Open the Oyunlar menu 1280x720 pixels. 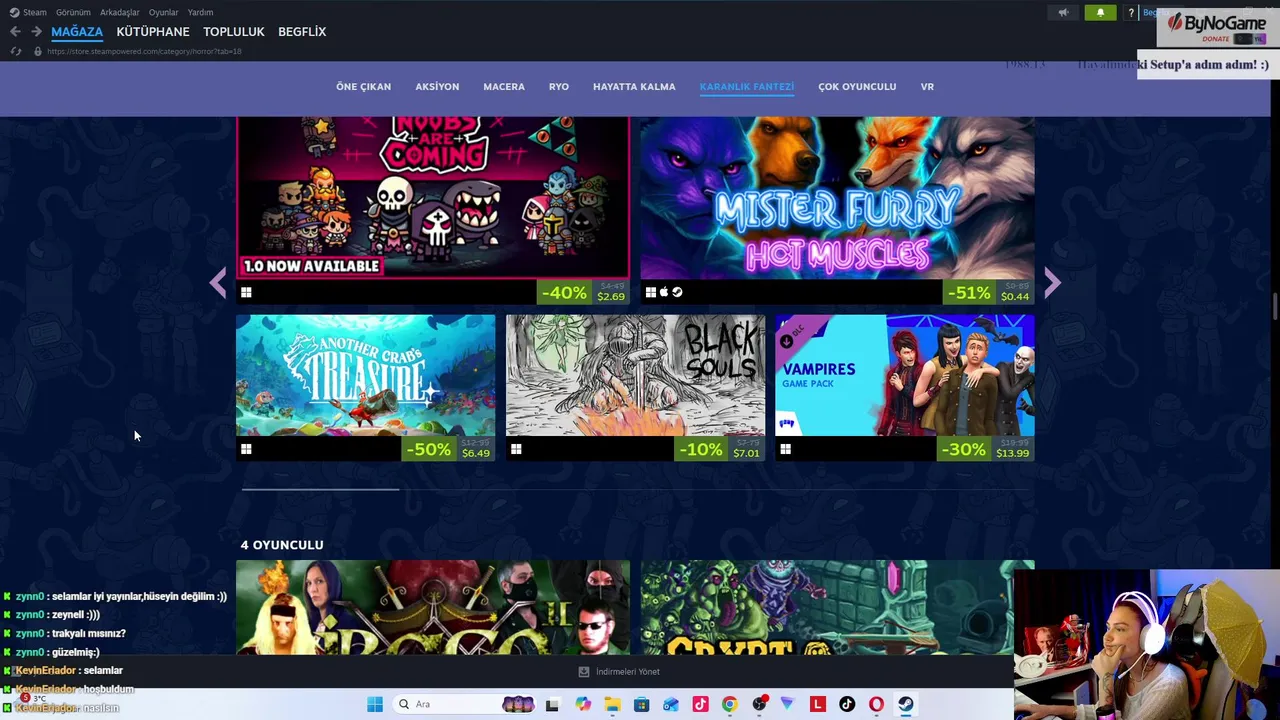(x=163, y=12)
